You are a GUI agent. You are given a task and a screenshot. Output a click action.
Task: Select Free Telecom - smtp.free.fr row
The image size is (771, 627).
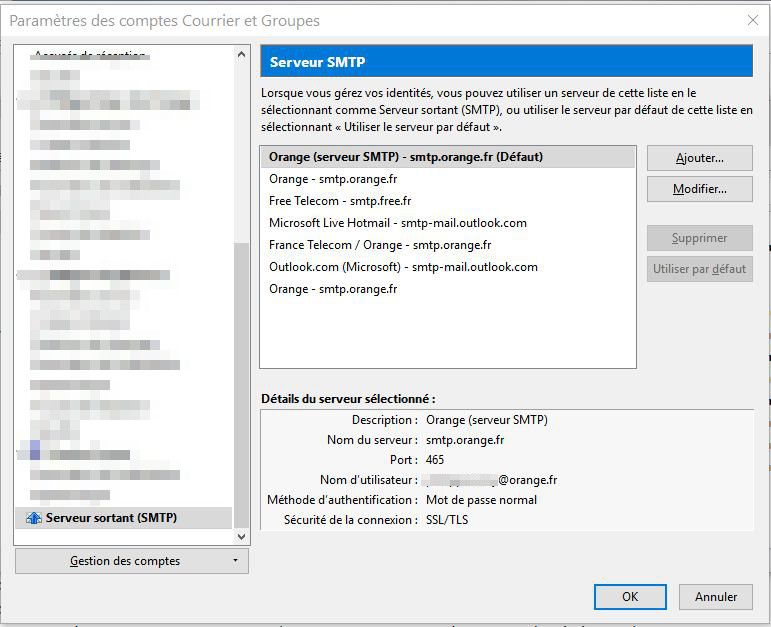click(x=447, y=201)
